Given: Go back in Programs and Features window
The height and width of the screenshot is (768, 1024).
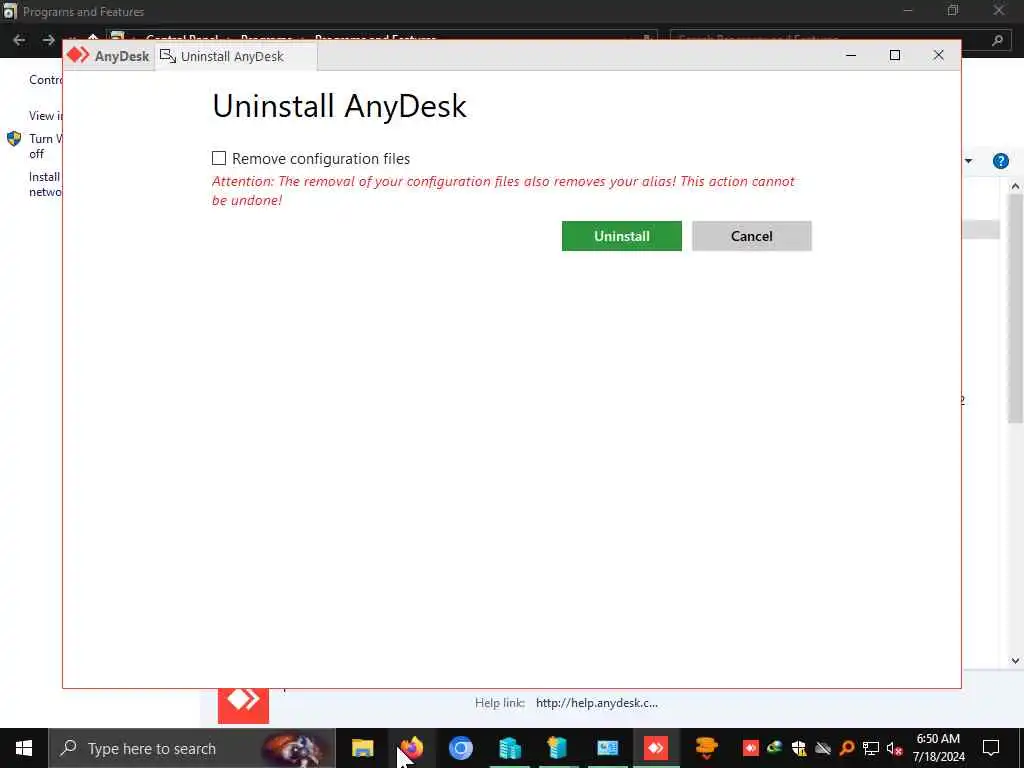Looking at the screenshot, I should [19, 40].
